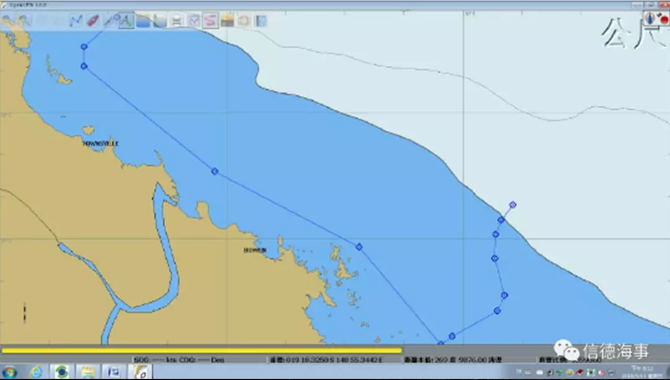Screen dimensions: 670x380
Task: Click the yellow chart selection bar
Action: pos(202,351)
